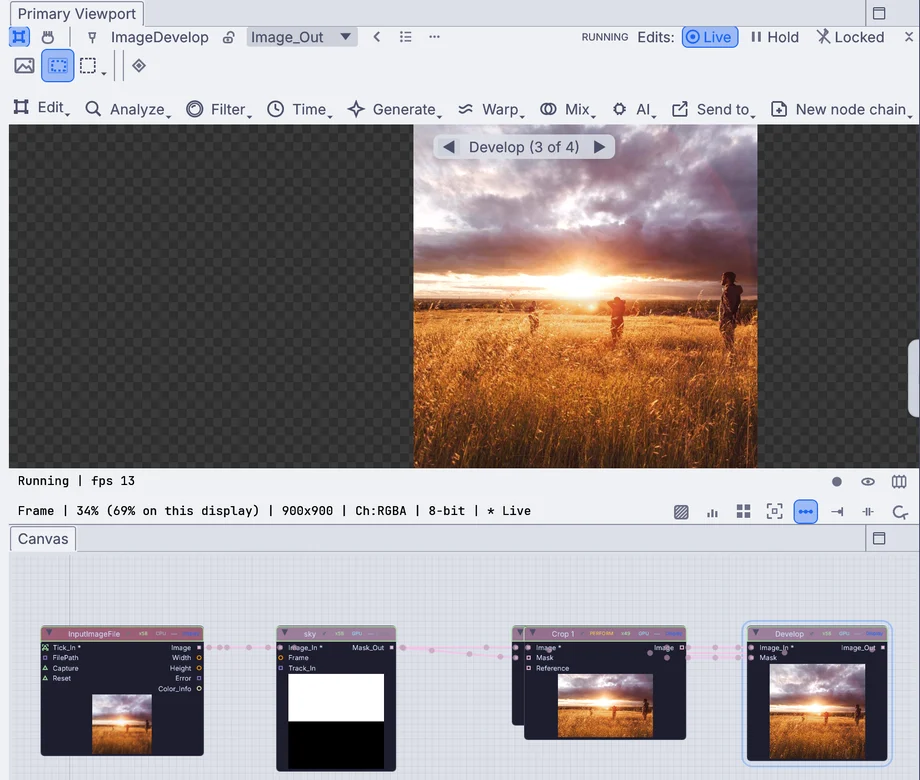Go to previous Develop node with left arrow
The width and height of the screenshot is (920, 780).
449,147
